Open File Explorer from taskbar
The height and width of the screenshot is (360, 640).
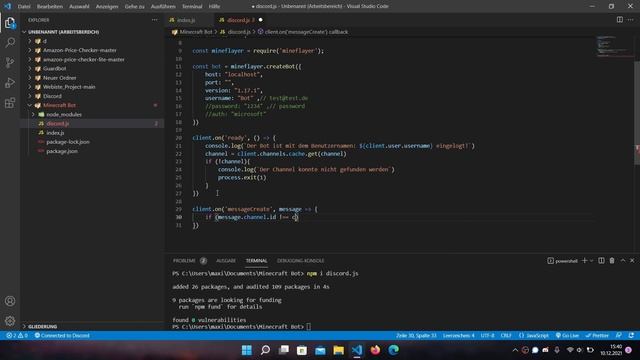pyautogui.click(x=338, y=350)
